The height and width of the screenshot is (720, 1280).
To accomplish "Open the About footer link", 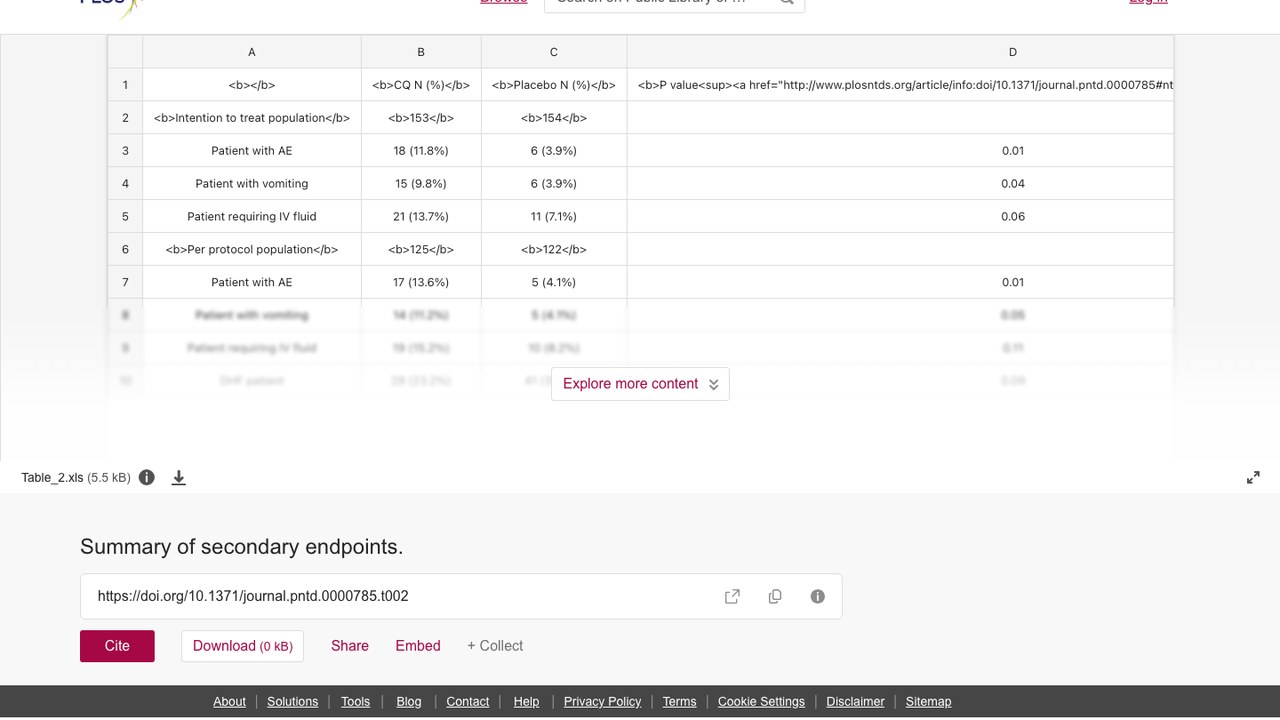I will point(229,702).
